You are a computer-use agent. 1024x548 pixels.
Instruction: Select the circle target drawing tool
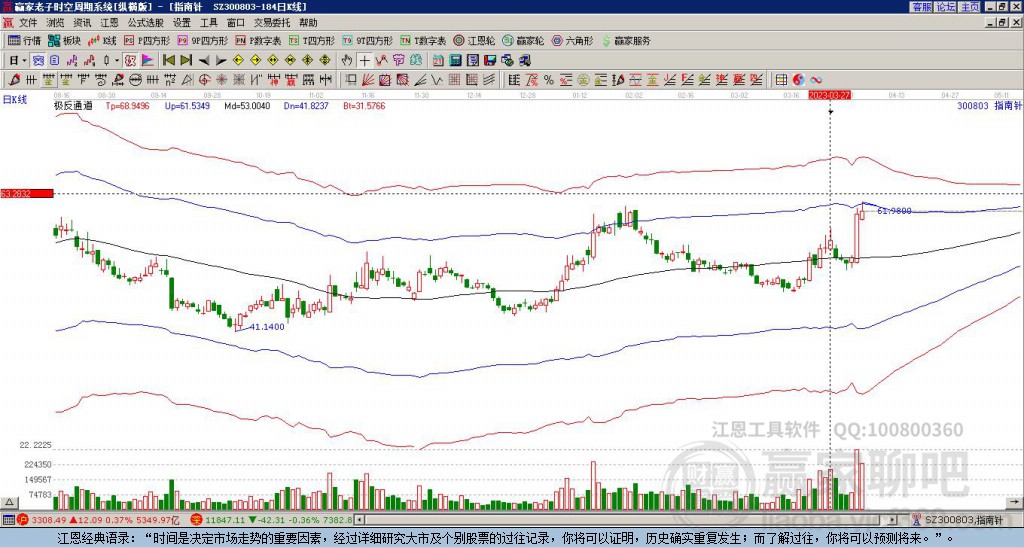tap(204, 80)
